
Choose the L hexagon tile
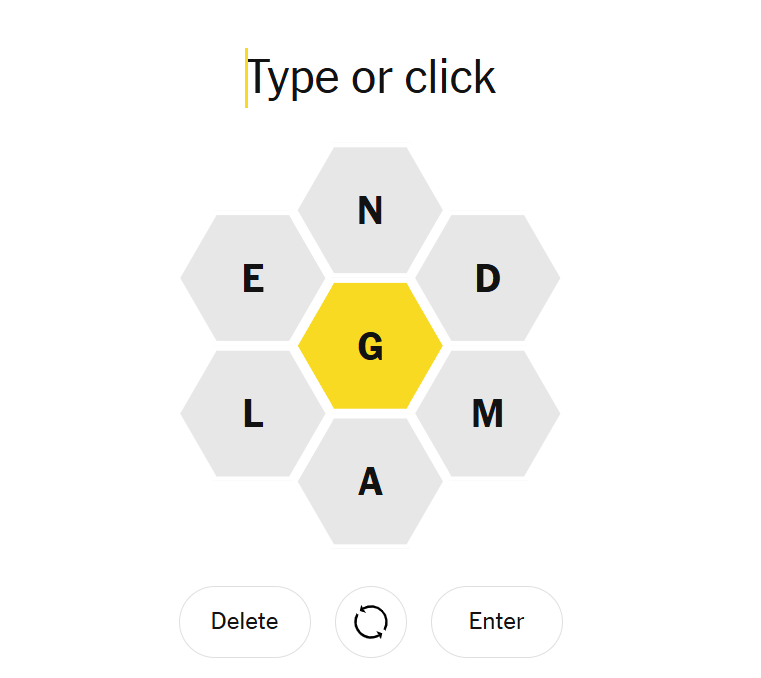pyautogui.click(x=253, y=413)
